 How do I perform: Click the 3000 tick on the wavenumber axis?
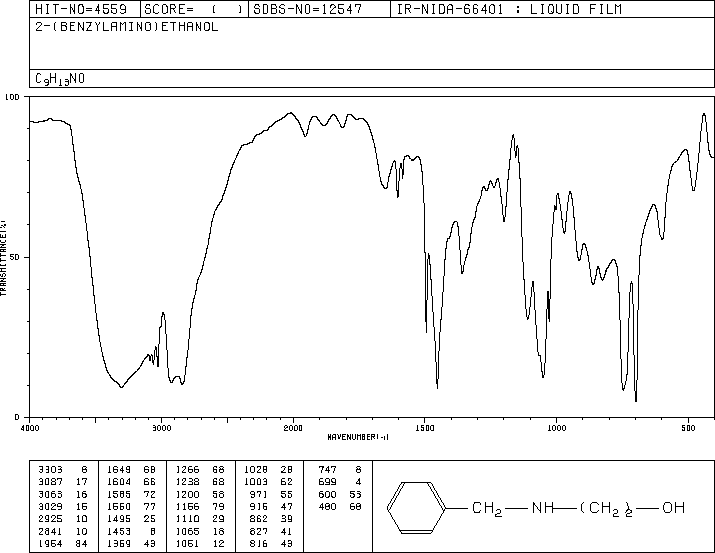click(x=161, y=428)
